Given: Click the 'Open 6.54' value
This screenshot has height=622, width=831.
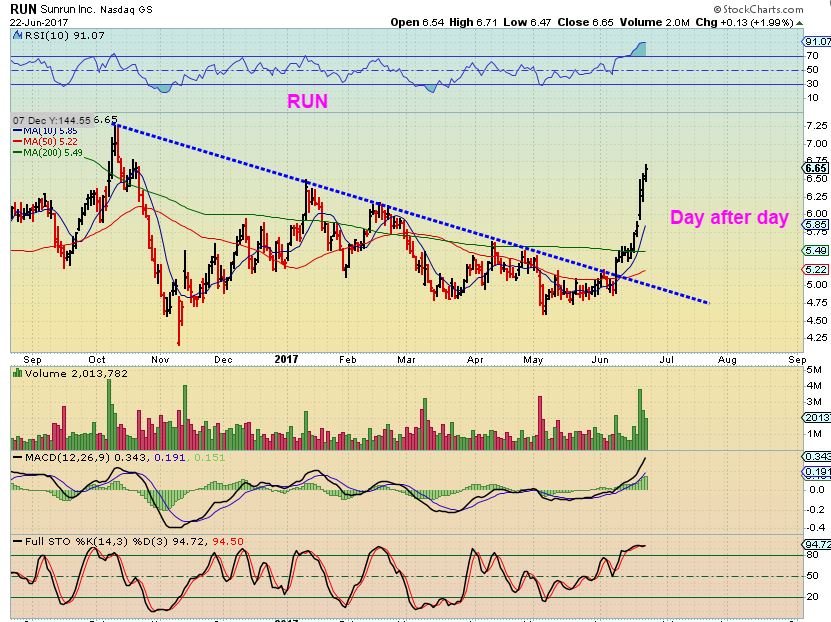Looking at the screenshot, I should point(418,22).
